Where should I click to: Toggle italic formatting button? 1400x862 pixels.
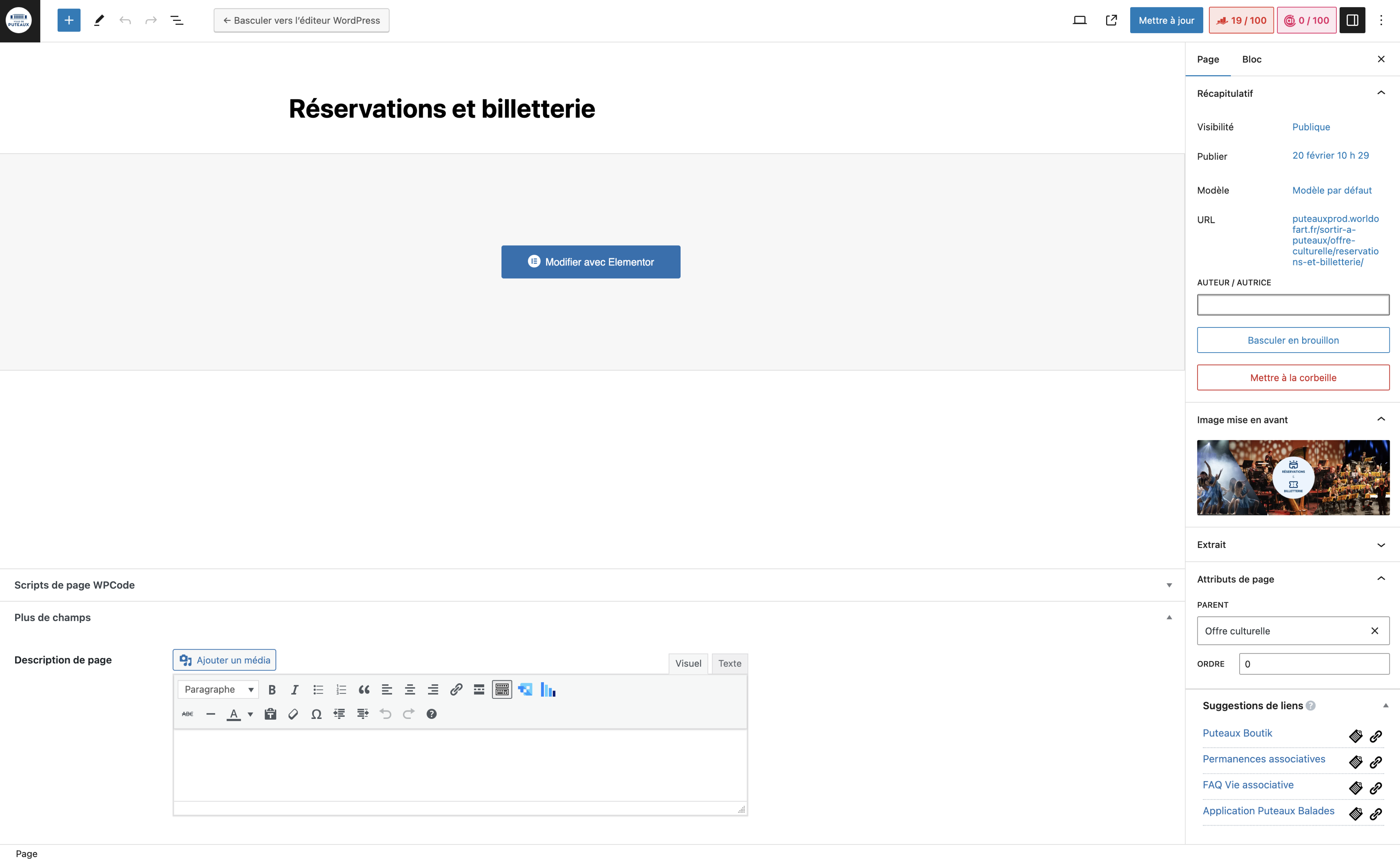(x=295, y=690)
